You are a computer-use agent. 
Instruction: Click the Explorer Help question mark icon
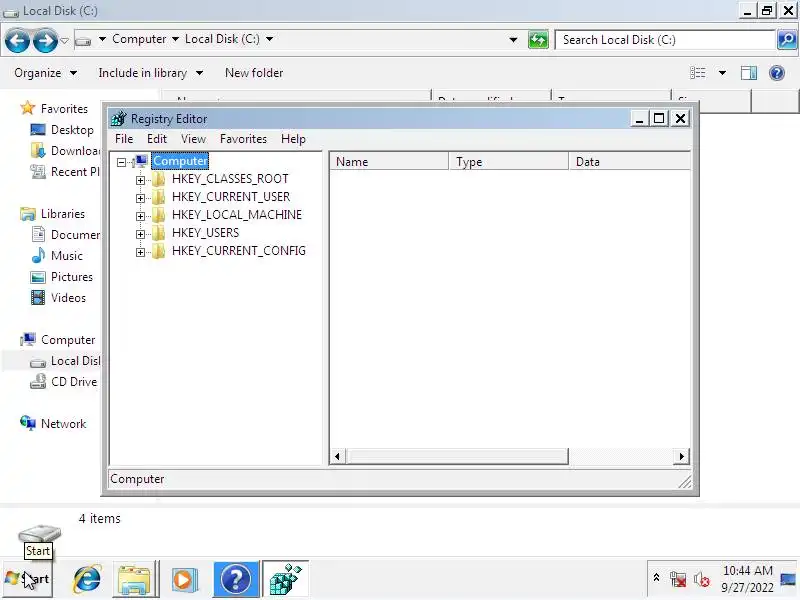[777, 73]
